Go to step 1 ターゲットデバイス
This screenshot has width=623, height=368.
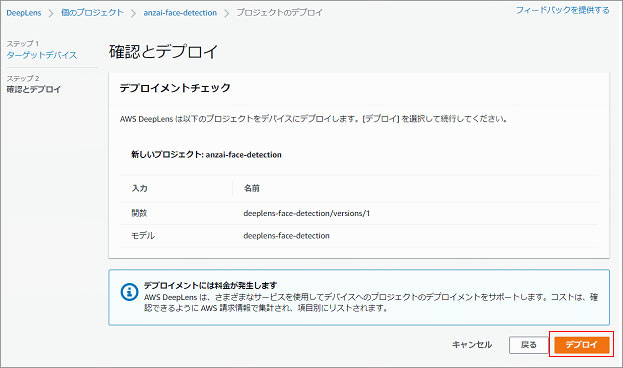(x=42, y=55)
